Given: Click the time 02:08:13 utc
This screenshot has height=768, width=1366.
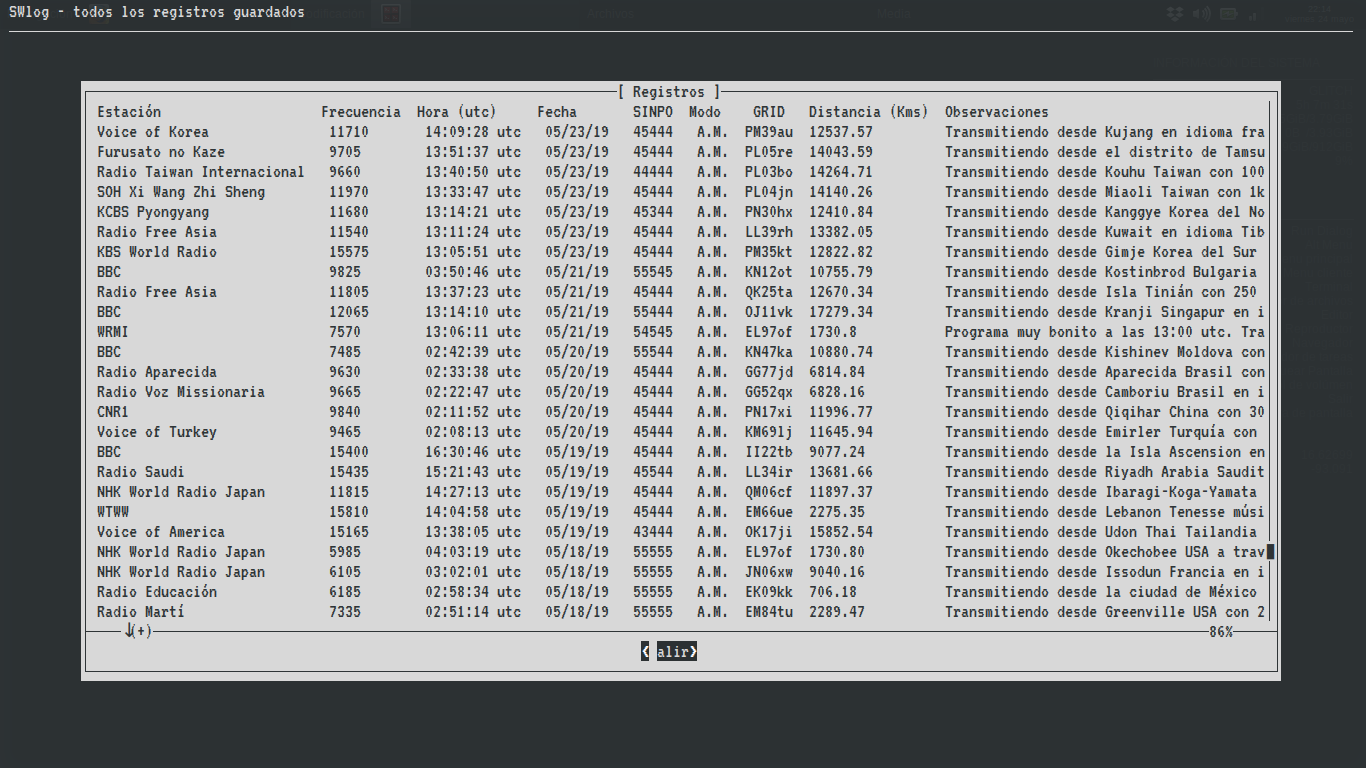Looking at the screenshot, I should pyautogui.click(x=473, y=432).
